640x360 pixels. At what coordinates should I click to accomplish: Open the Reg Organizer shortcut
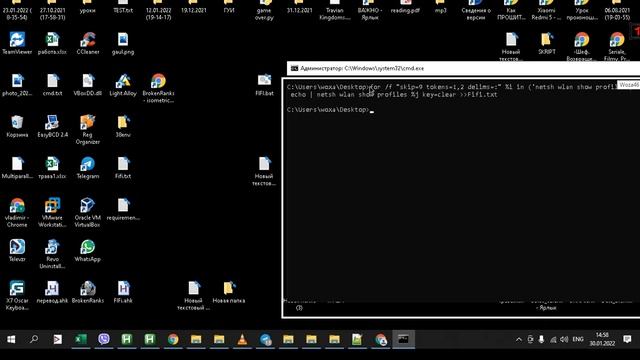(x=88, y=130)
